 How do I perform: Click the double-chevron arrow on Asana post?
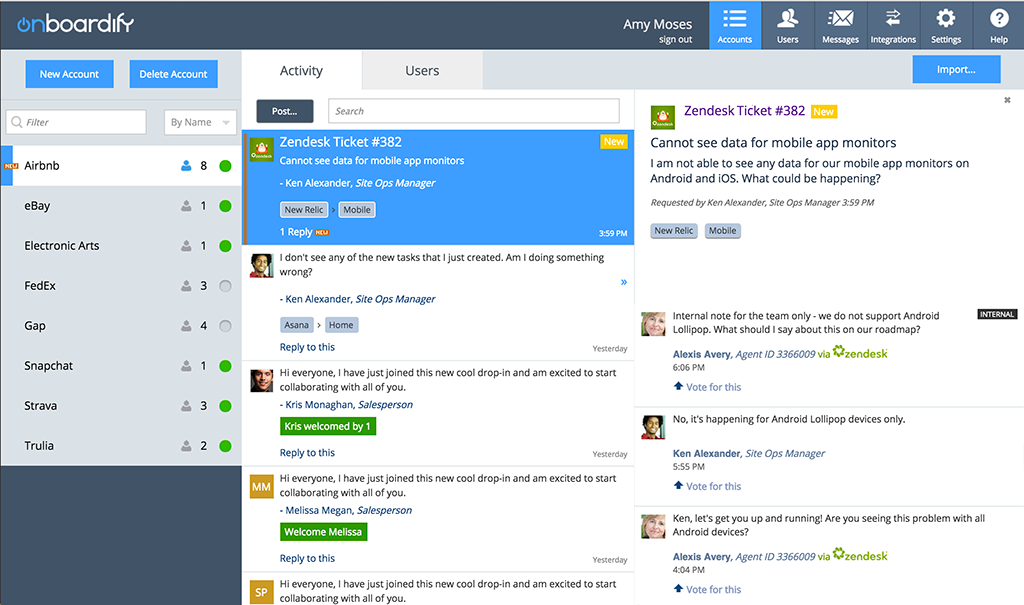coord(624,282)
